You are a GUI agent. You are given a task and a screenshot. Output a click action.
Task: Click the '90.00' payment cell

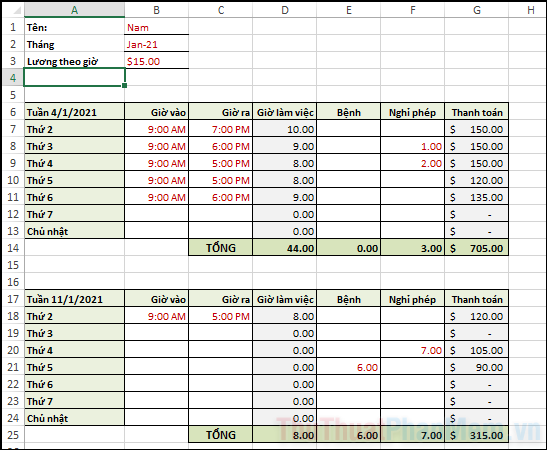[477, 367]
